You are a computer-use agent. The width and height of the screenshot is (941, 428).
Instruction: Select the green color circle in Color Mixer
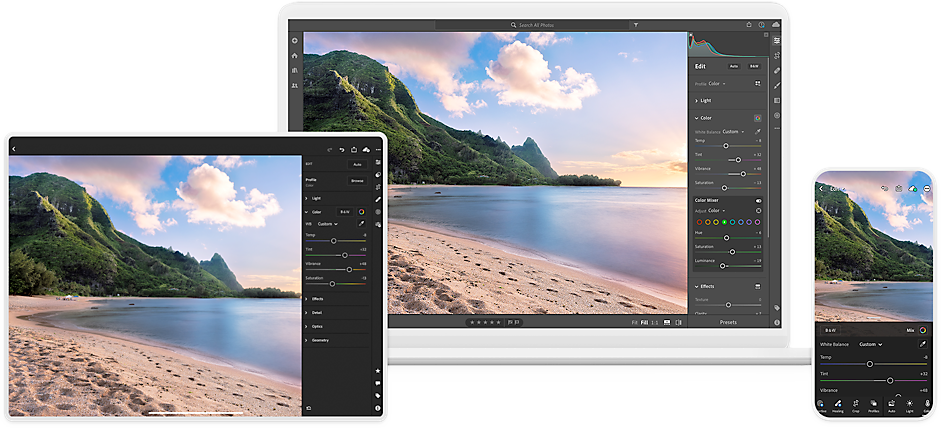pos(724,222)
